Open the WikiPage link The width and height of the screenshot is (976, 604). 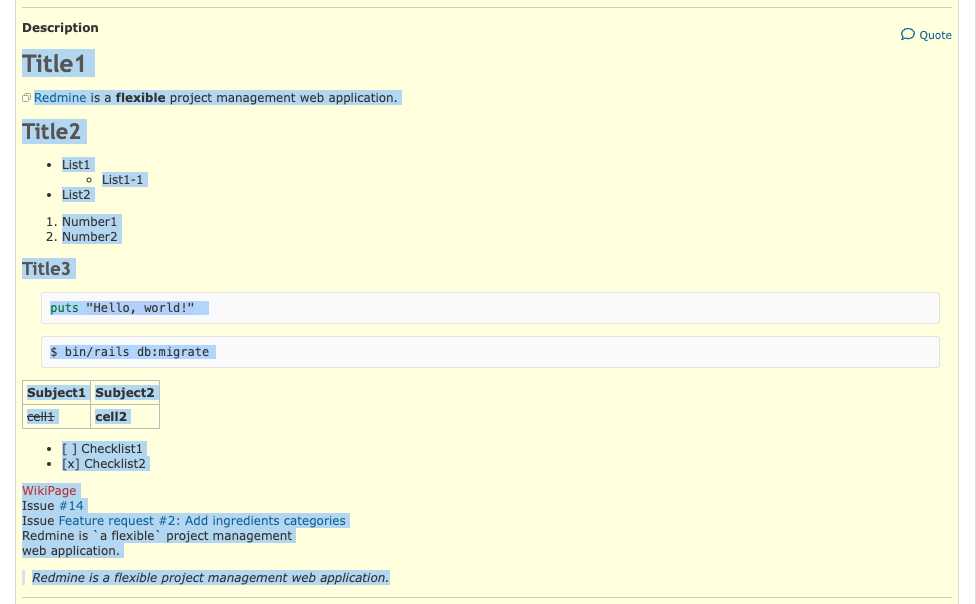(49, 491)
